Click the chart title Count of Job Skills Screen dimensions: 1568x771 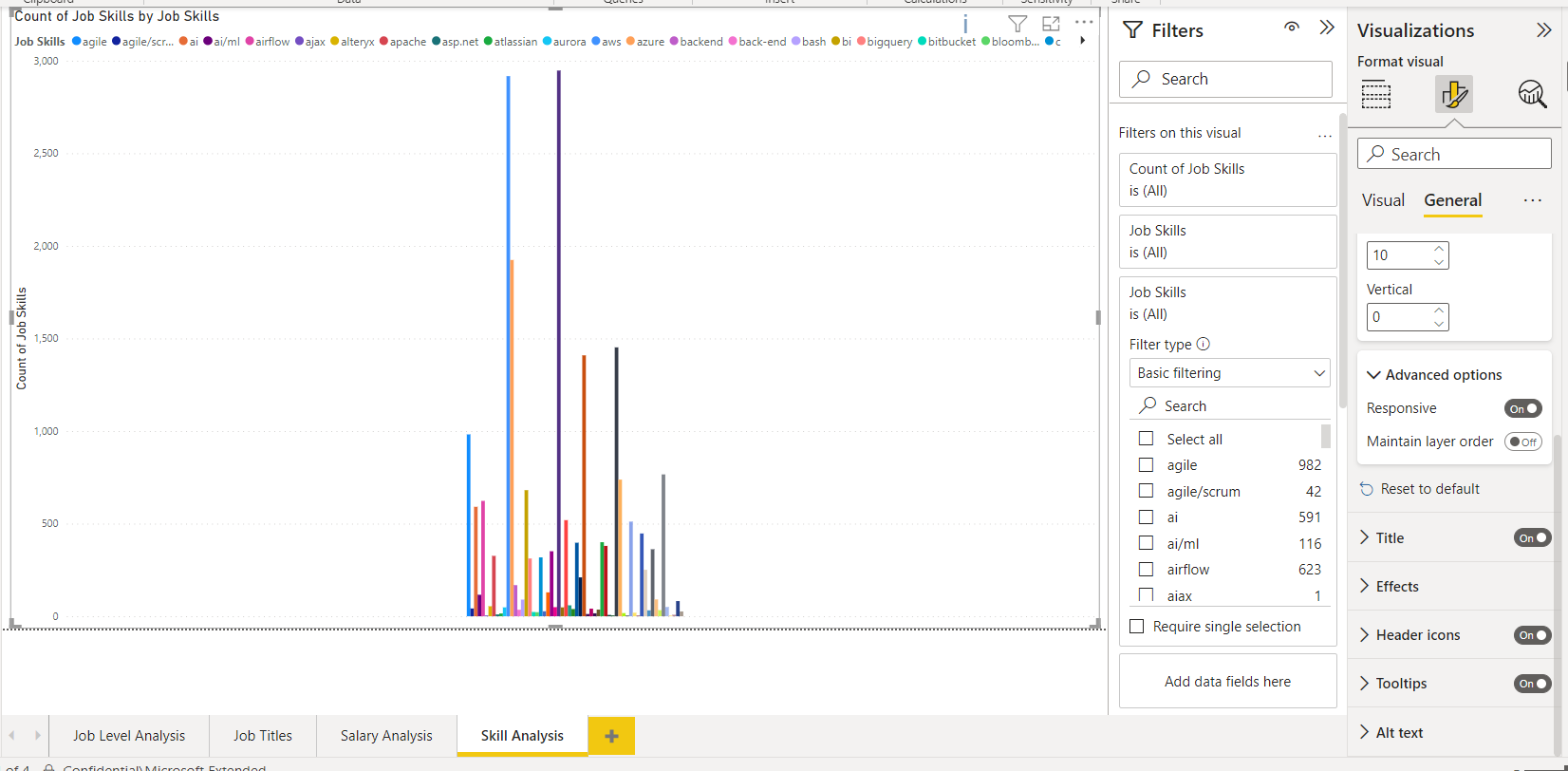117,16
